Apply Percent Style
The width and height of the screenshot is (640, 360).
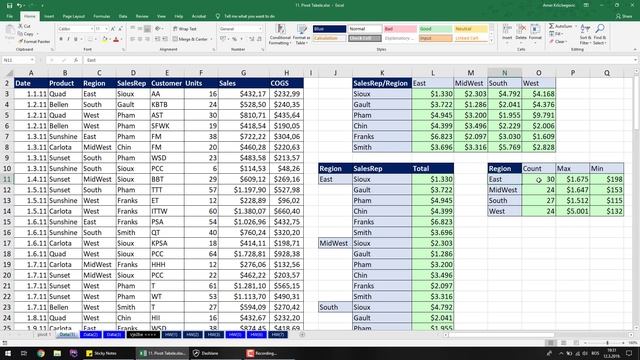tap(235, 39)
